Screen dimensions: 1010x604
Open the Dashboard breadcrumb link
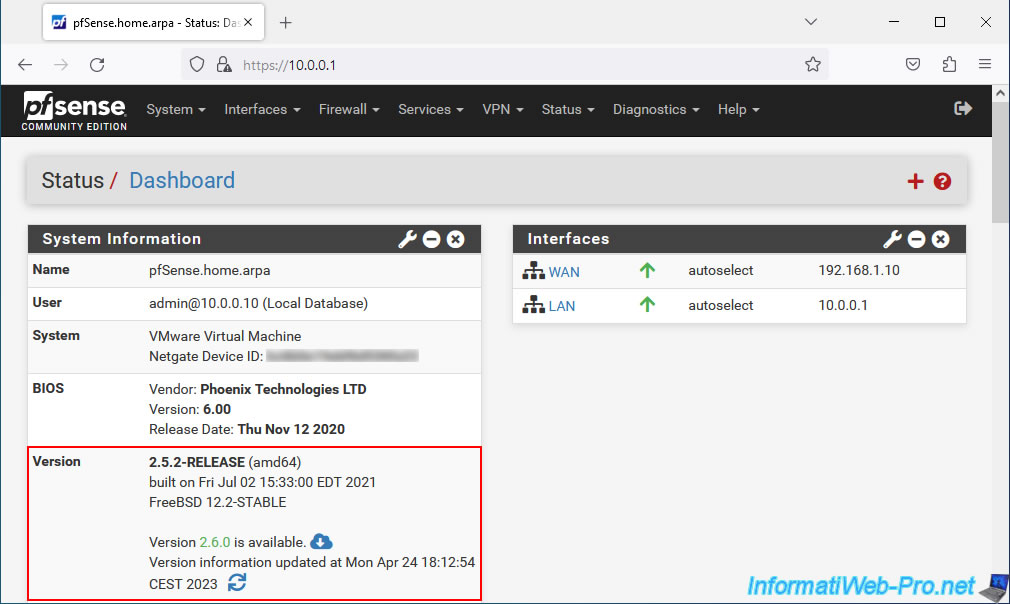[182, 180]
